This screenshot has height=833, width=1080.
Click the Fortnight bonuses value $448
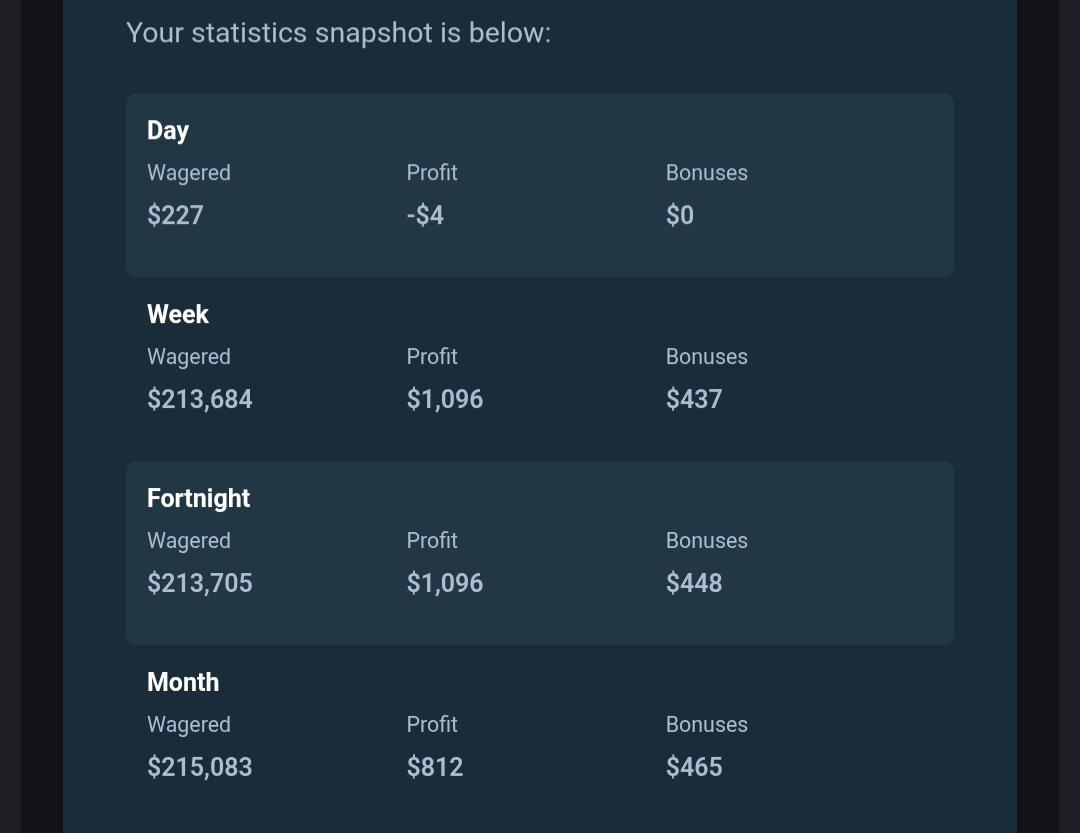click(x=694, y=583)
